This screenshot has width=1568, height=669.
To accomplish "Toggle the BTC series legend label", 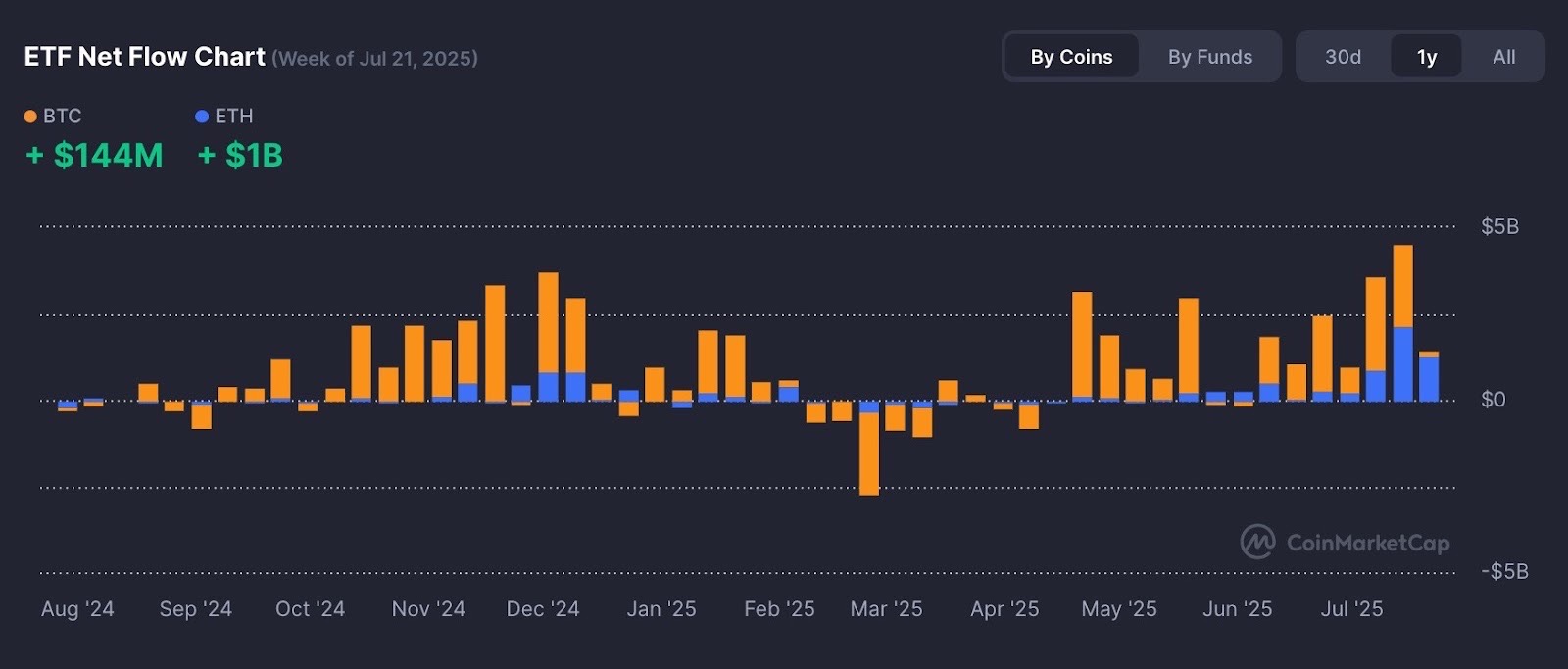I will [x=63, y=116].
